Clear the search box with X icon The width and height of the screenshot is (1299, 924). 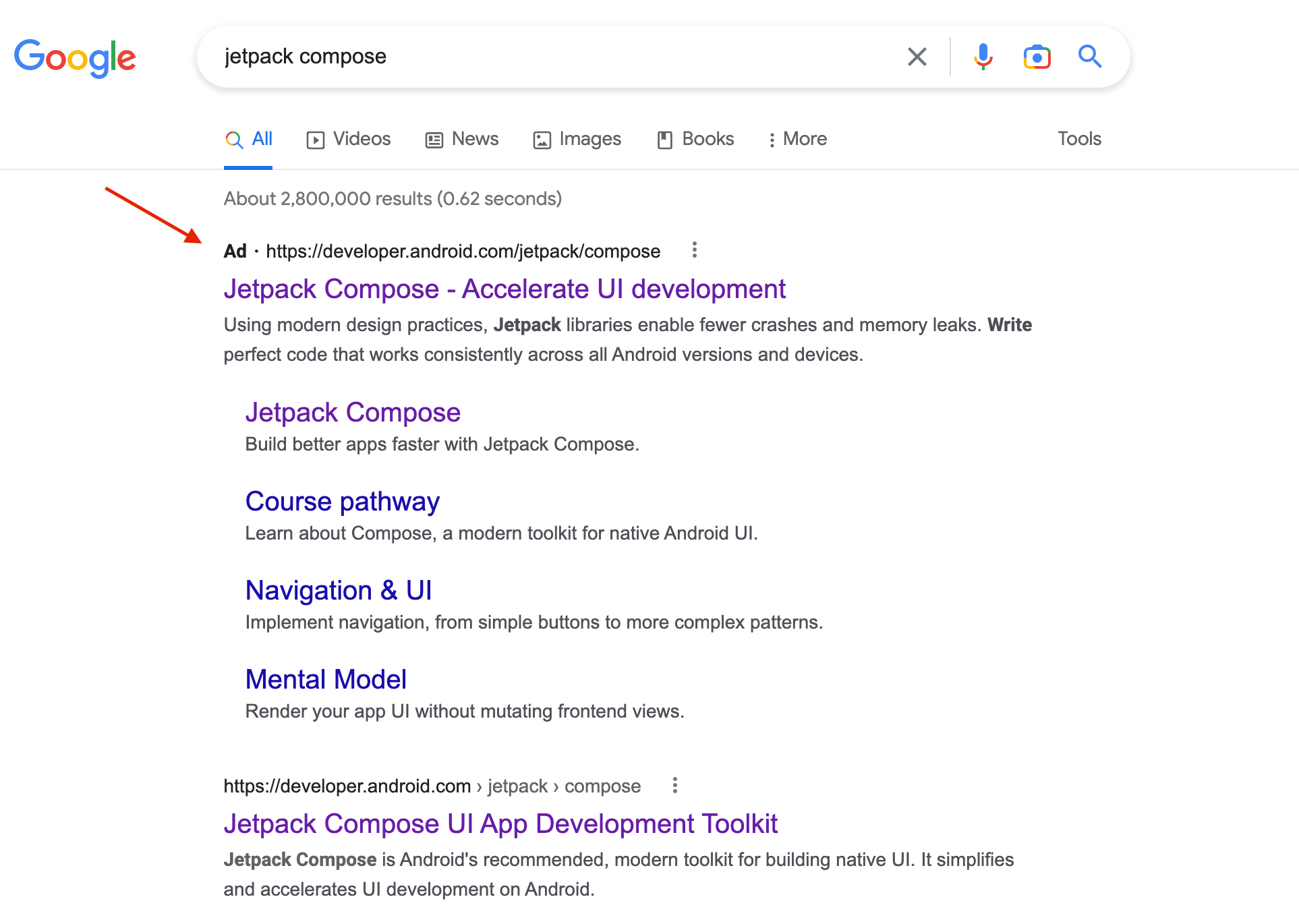coord(917,57)
